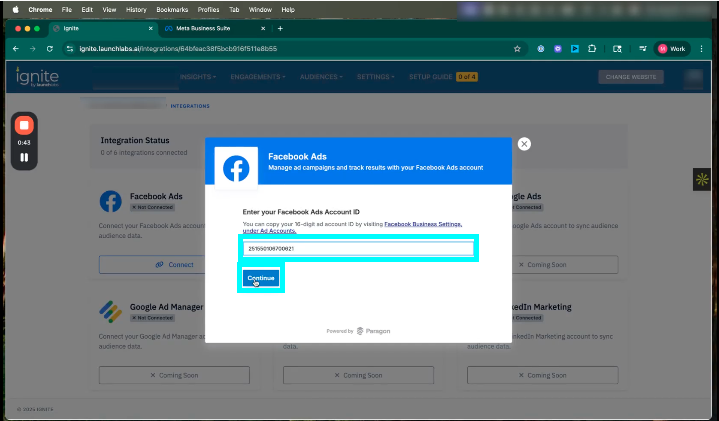Open the Tab menu
Viewport: 719px width, 421px height.
pyautogui.click(x=234, y=10)
